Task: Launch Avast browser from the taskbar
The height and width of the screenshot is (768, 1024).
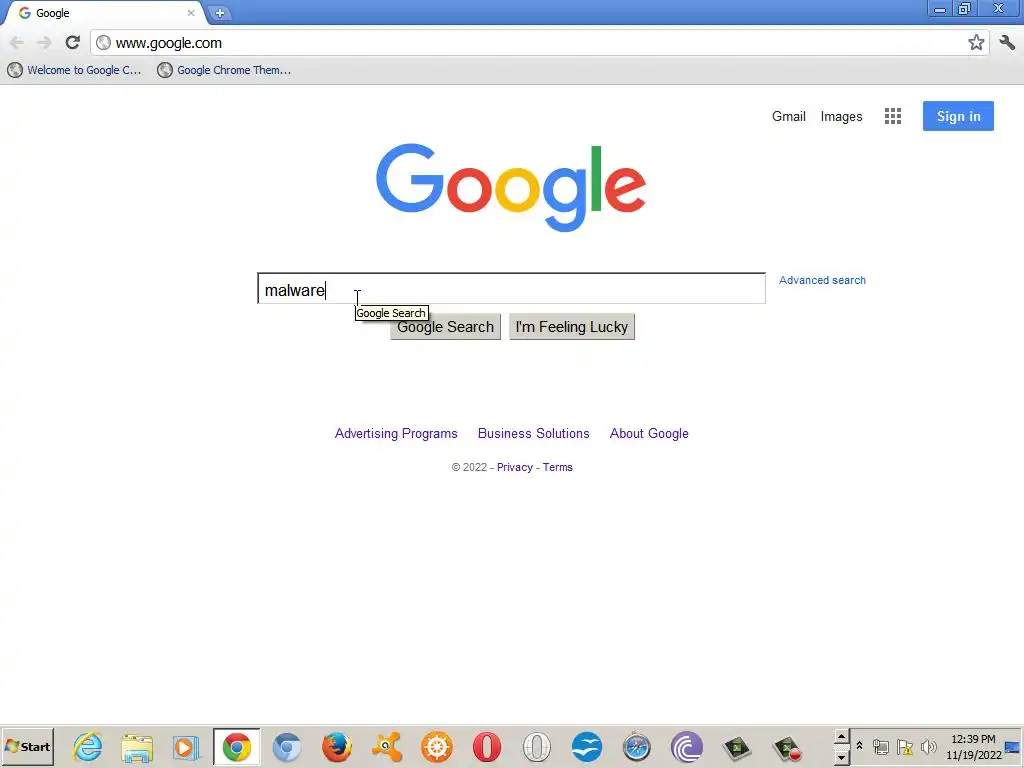Action: point(387,747)
